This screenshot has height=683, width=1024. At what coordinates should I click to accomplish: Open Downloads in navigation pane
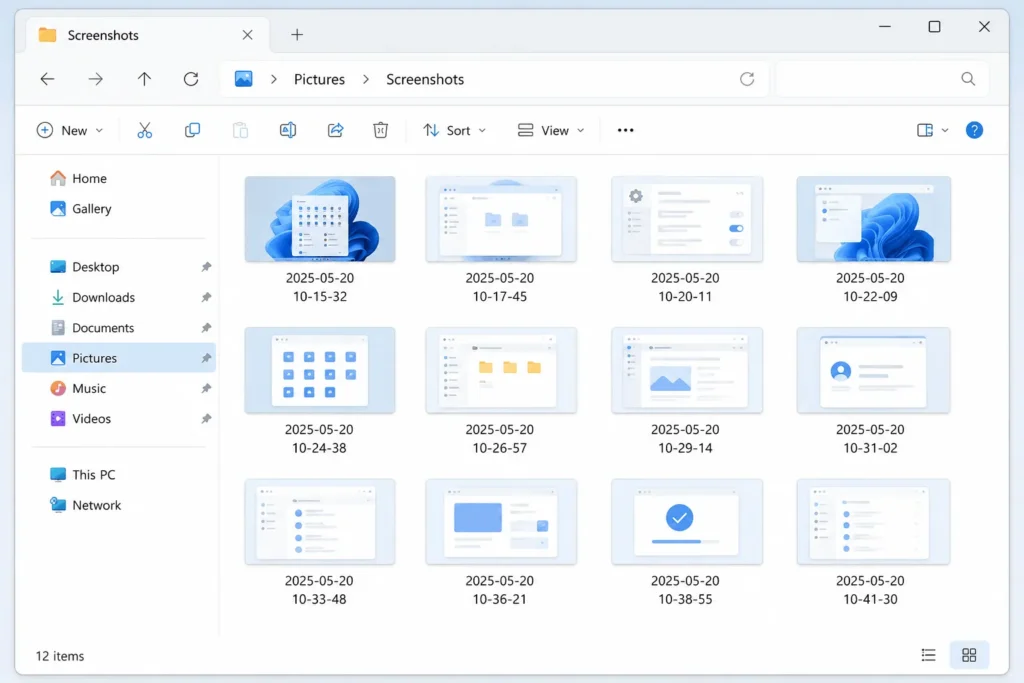(119, 297)
